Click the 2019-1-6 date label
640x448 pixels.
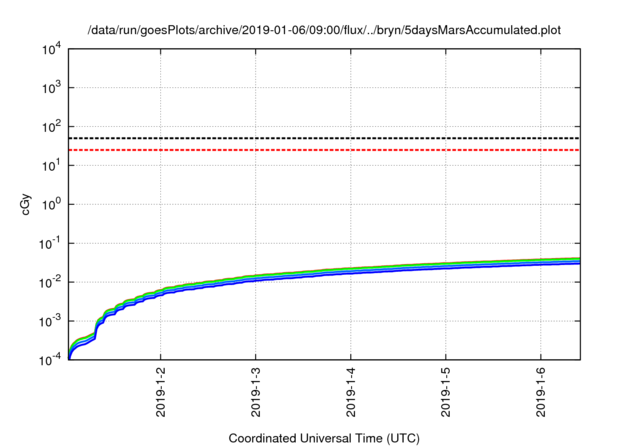(x=540, y=392)
